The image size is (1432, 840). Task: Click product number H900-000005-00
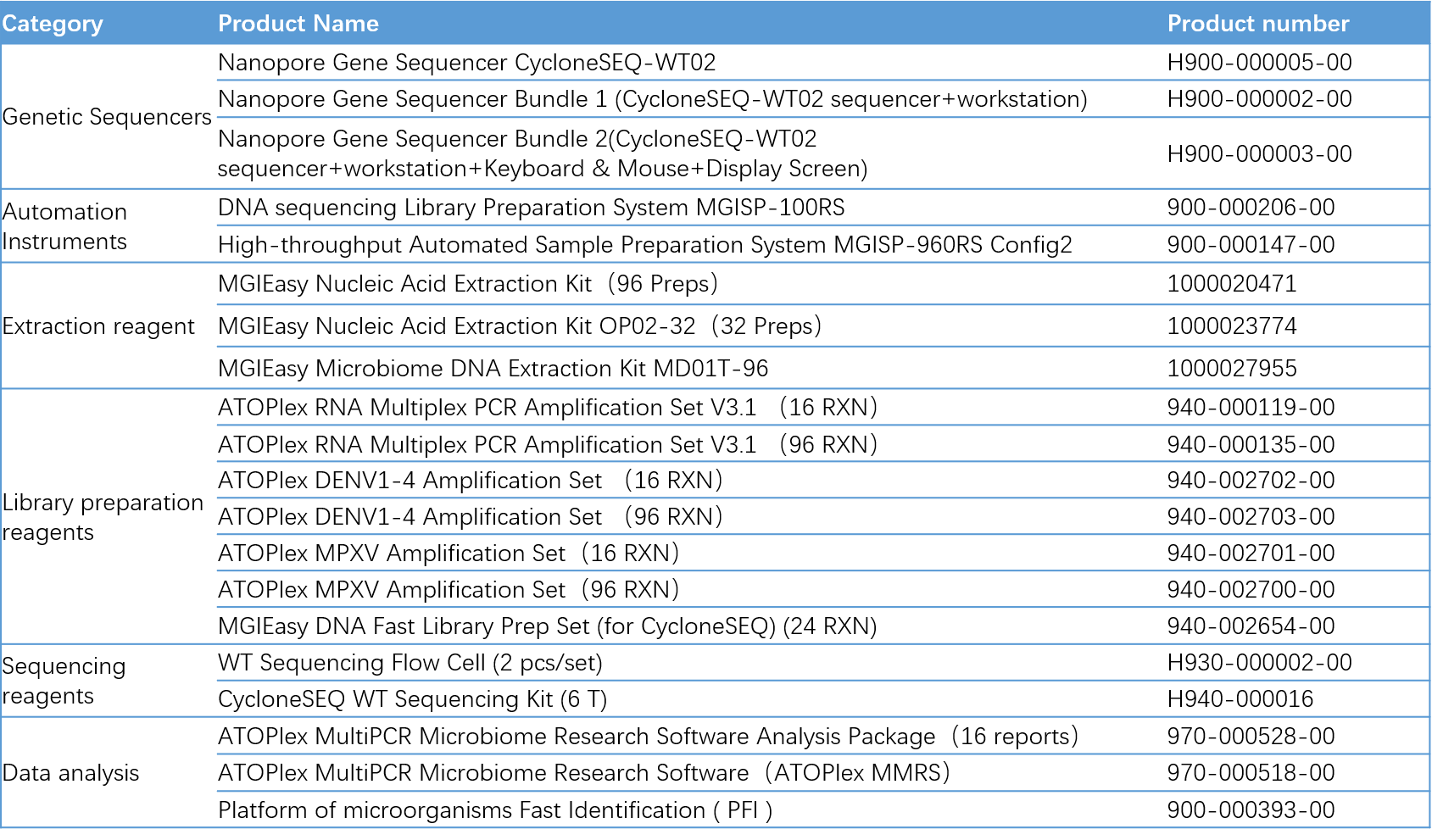click(1260, 63)
